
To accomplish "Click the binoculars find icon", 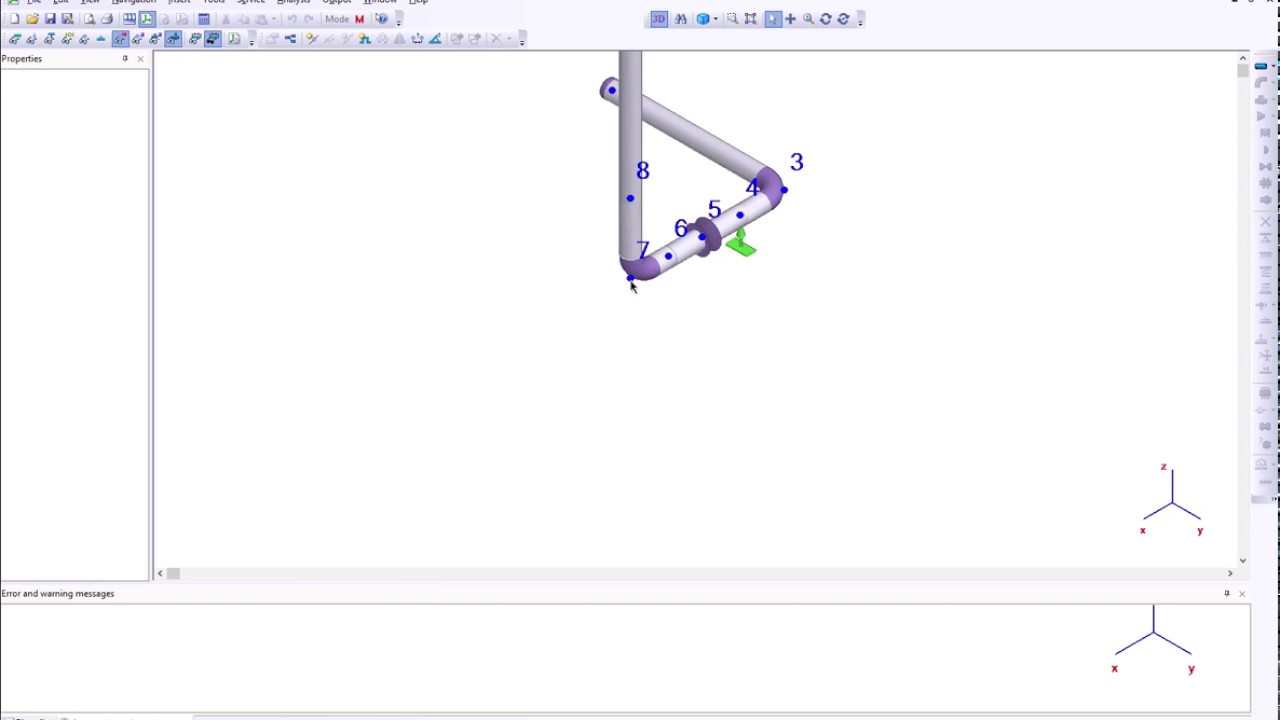I will 681,19.
